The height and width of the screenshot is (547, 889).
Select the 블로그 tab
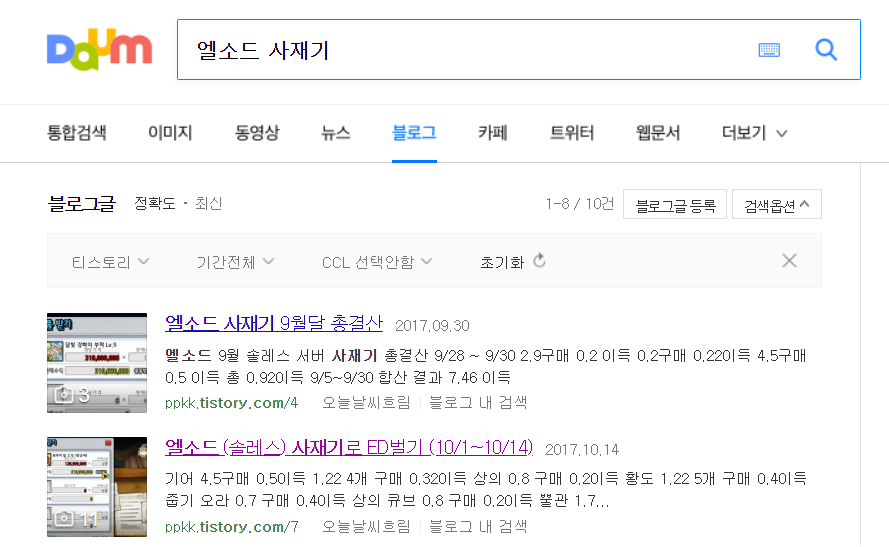[x=414, y=133]
